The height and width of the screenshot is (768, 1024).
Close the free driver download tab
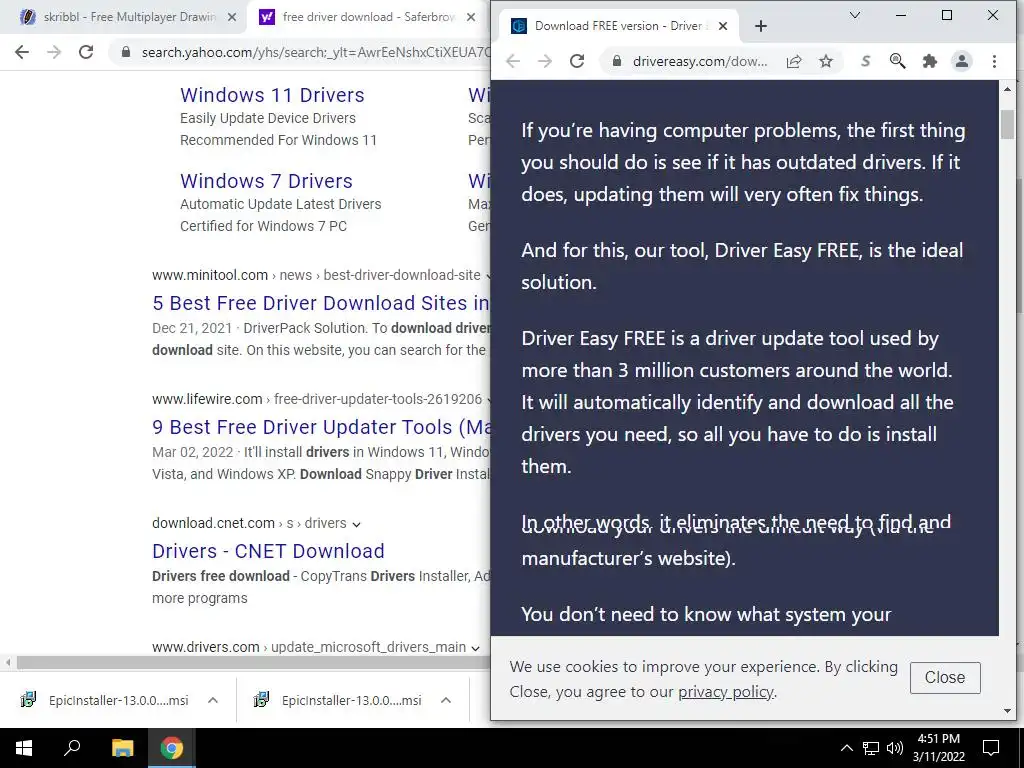471,17
